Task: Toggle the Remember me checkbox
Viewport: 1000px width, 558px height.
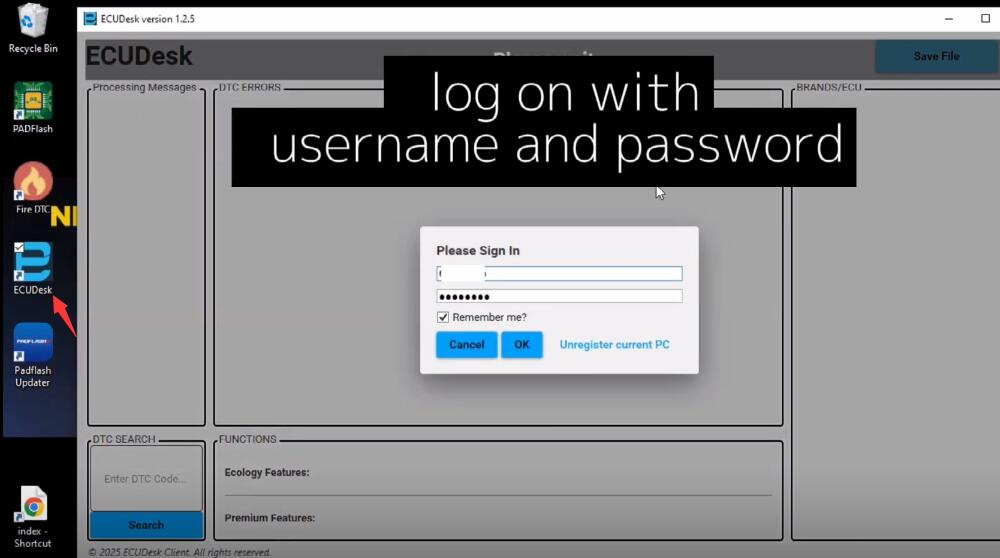Action: tap(443, 317)
